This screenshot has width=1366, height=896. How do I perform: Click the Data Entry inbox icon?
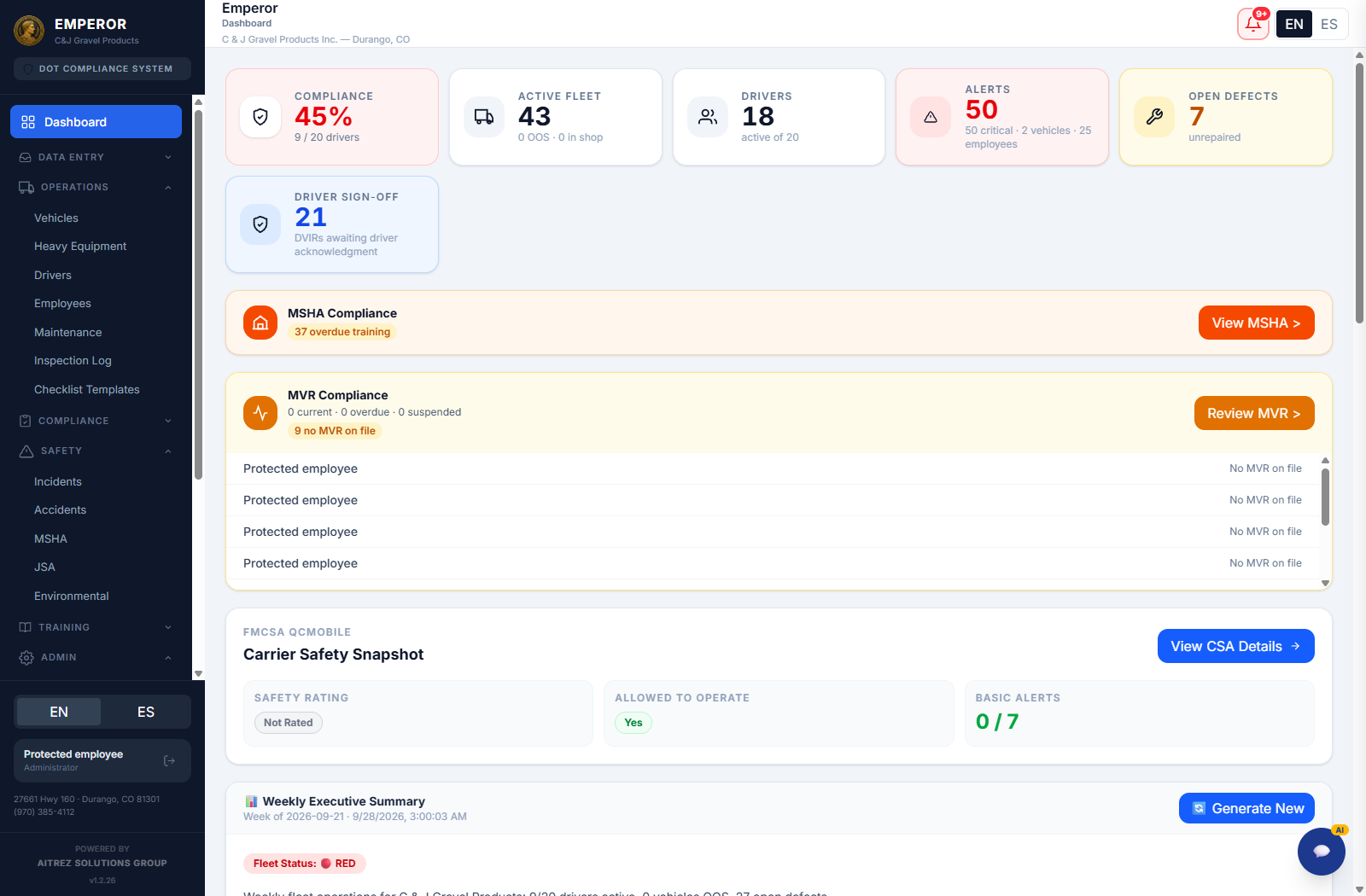click(x=26, y=157)
